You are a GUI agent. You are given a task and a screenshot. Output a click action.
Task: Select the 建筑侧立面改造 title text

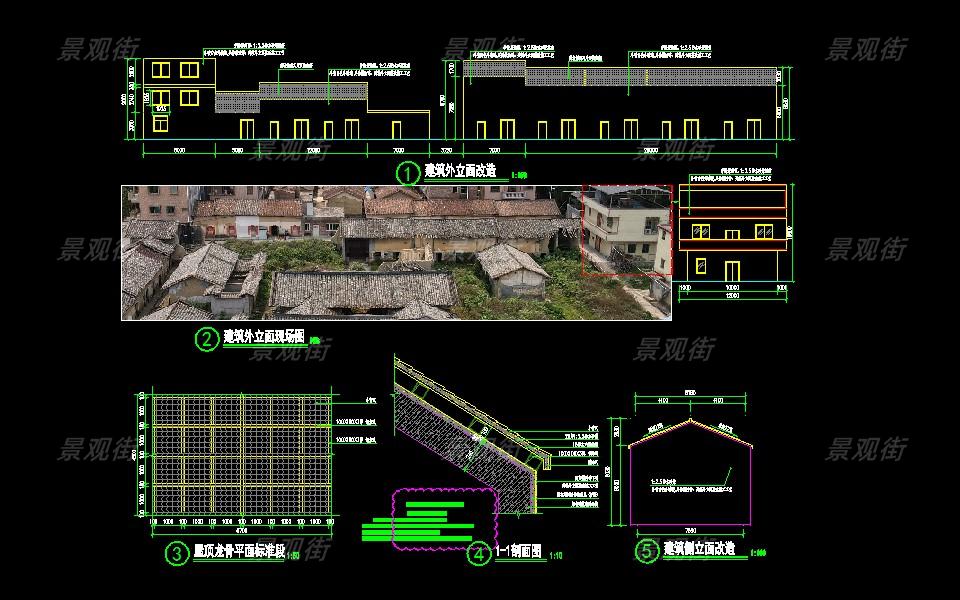point(699,549)
